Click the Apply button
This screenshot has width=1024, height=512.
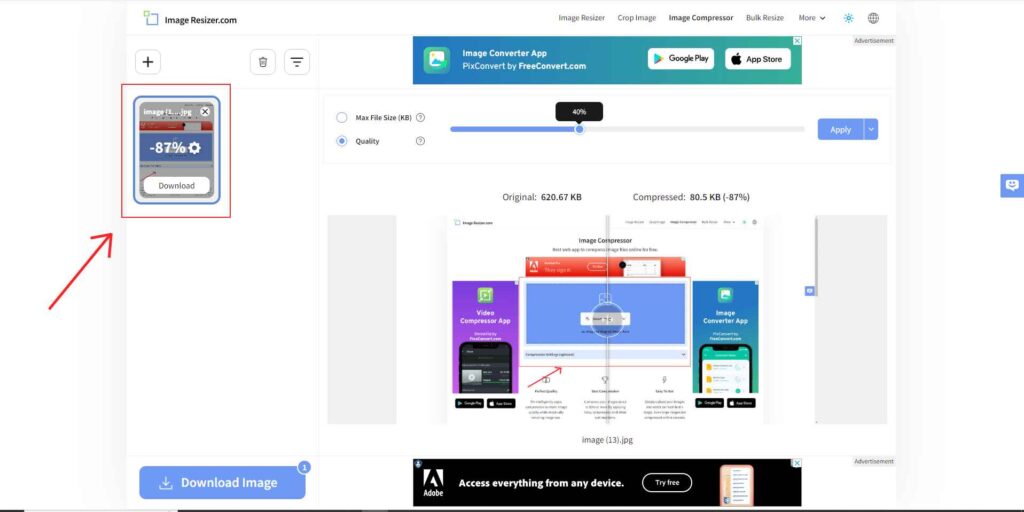coord(840,129)
